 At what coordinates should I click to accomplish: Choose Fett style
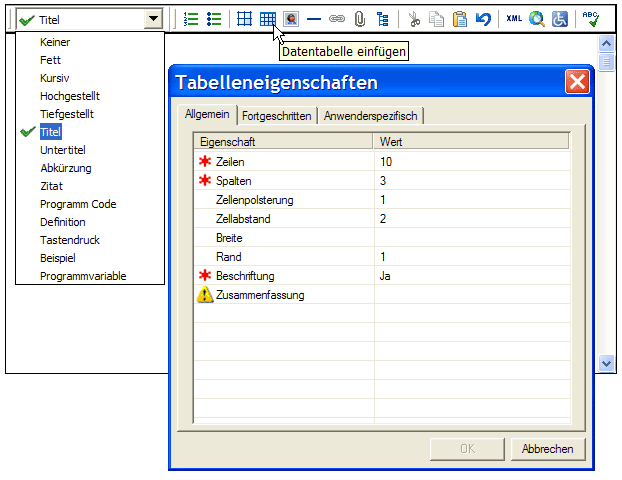click(x=50, y=60)
